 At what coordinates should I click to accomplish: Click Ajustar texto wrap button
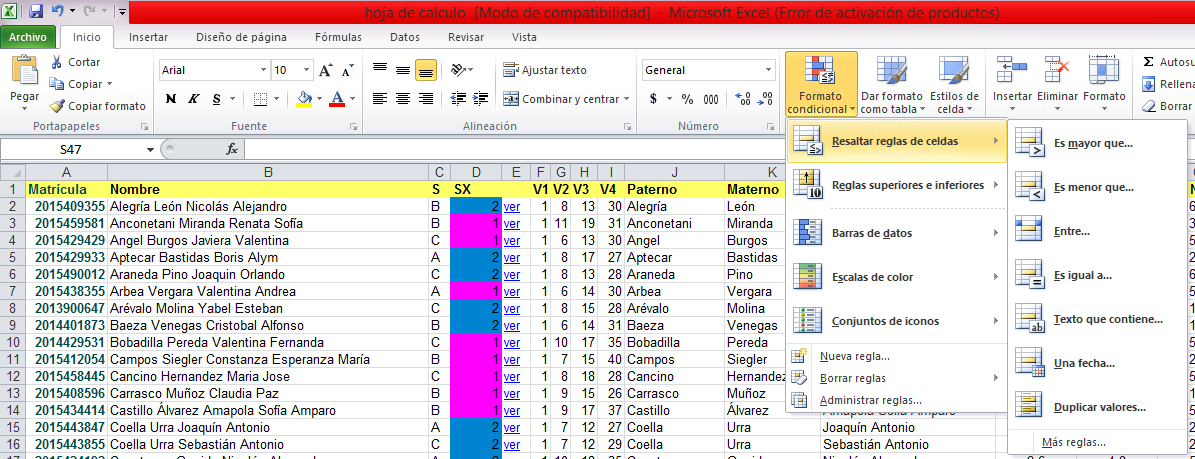tap(545, 70)
